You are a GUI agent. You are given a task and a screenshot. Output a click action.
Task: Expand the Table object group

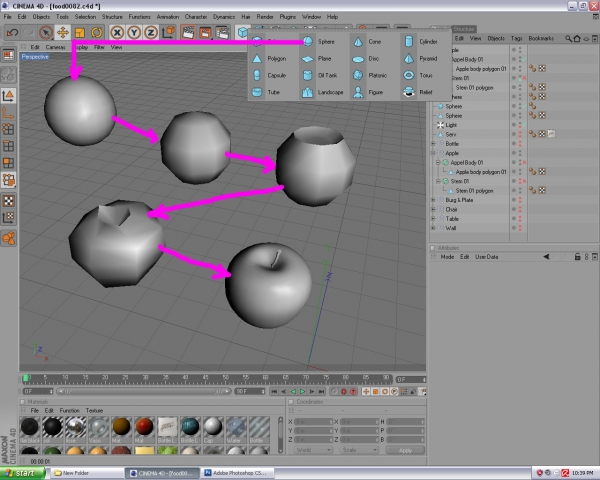tap(433, 219)
